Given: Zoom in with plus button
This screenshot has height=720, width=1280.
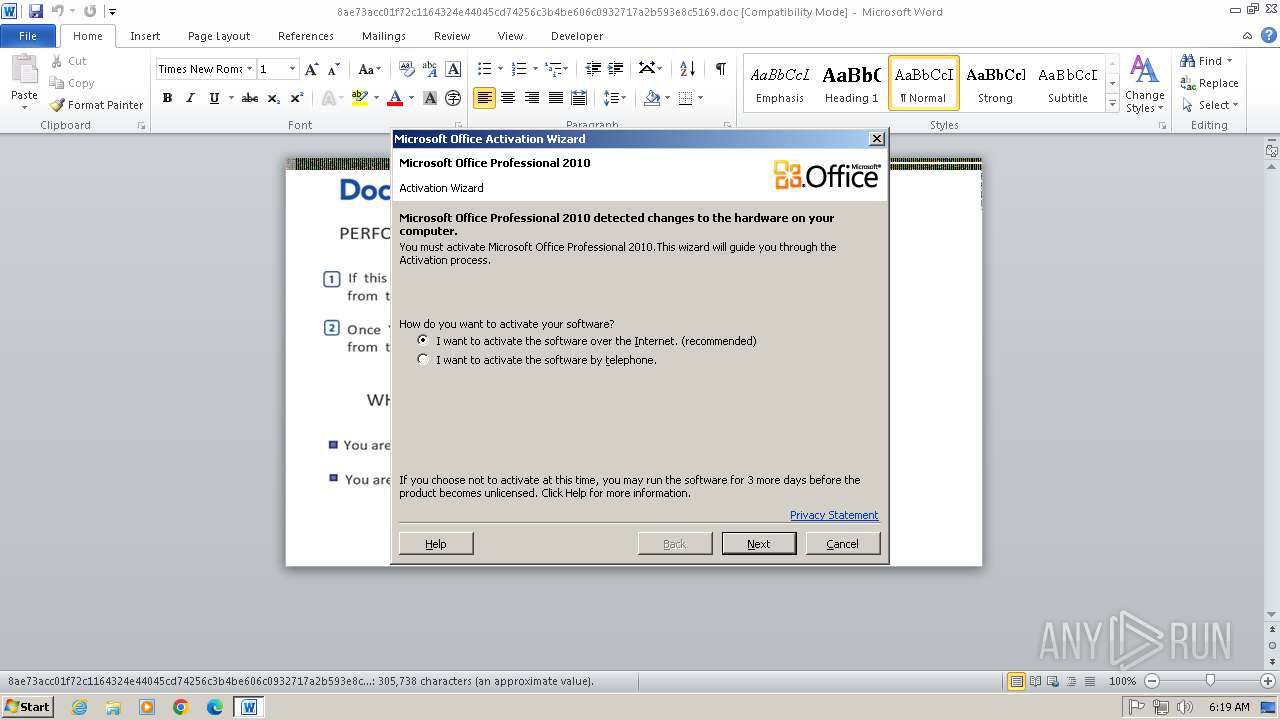Looking at the screenshot, I should click(1268, 681).
